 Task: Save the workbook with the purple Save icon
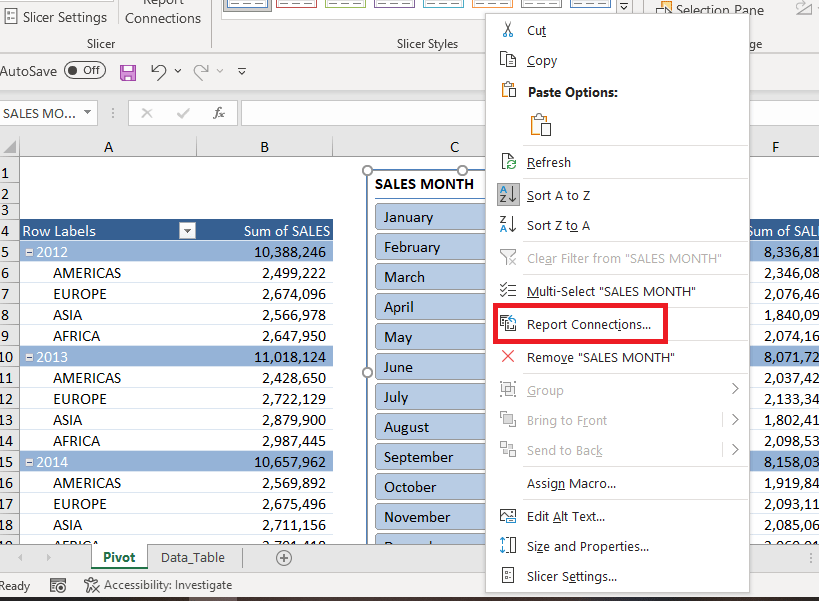coord(128,72)
